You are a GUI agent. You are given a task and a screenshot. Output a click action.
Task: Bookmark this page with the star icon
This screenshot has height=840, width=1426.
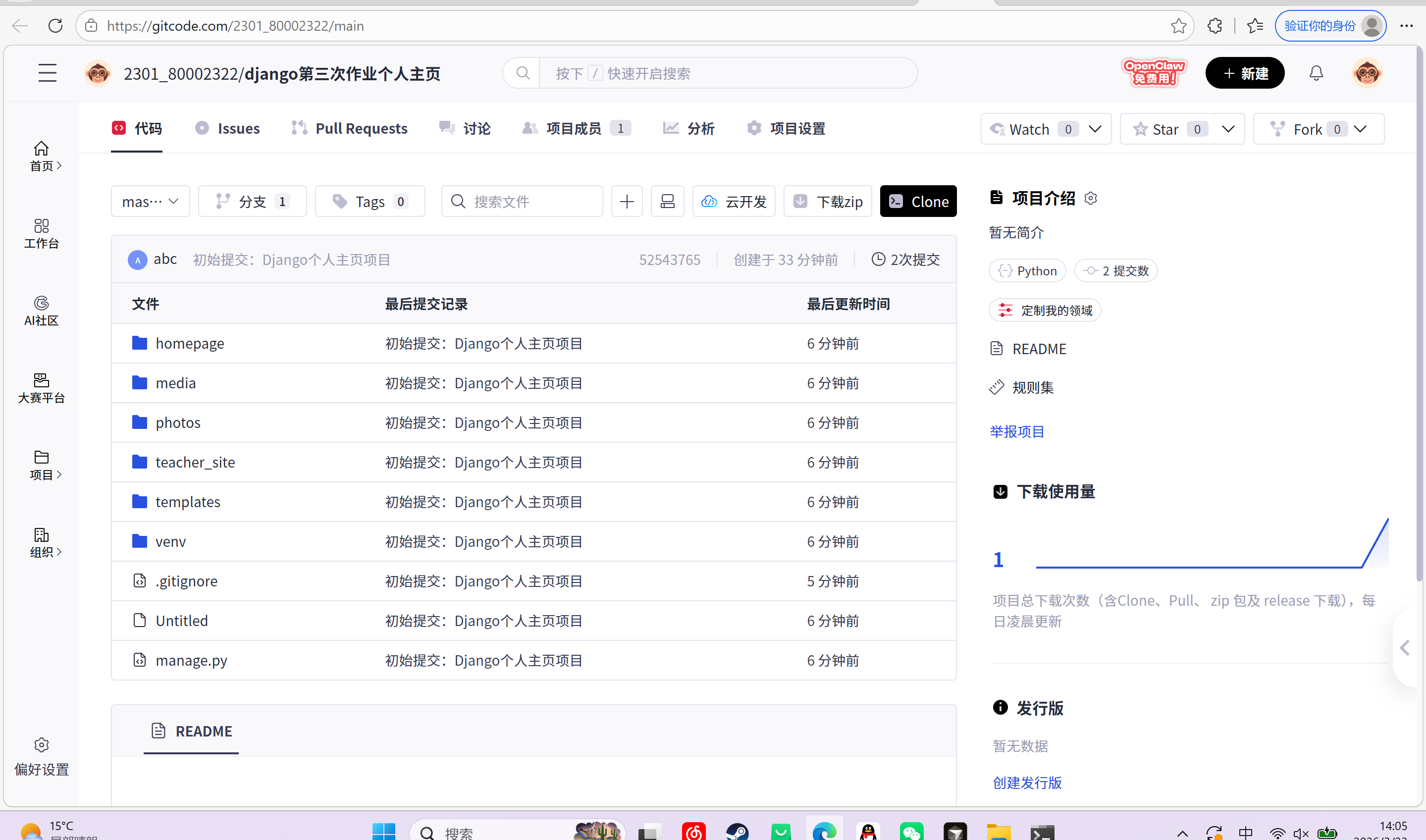pos(1179,25)
